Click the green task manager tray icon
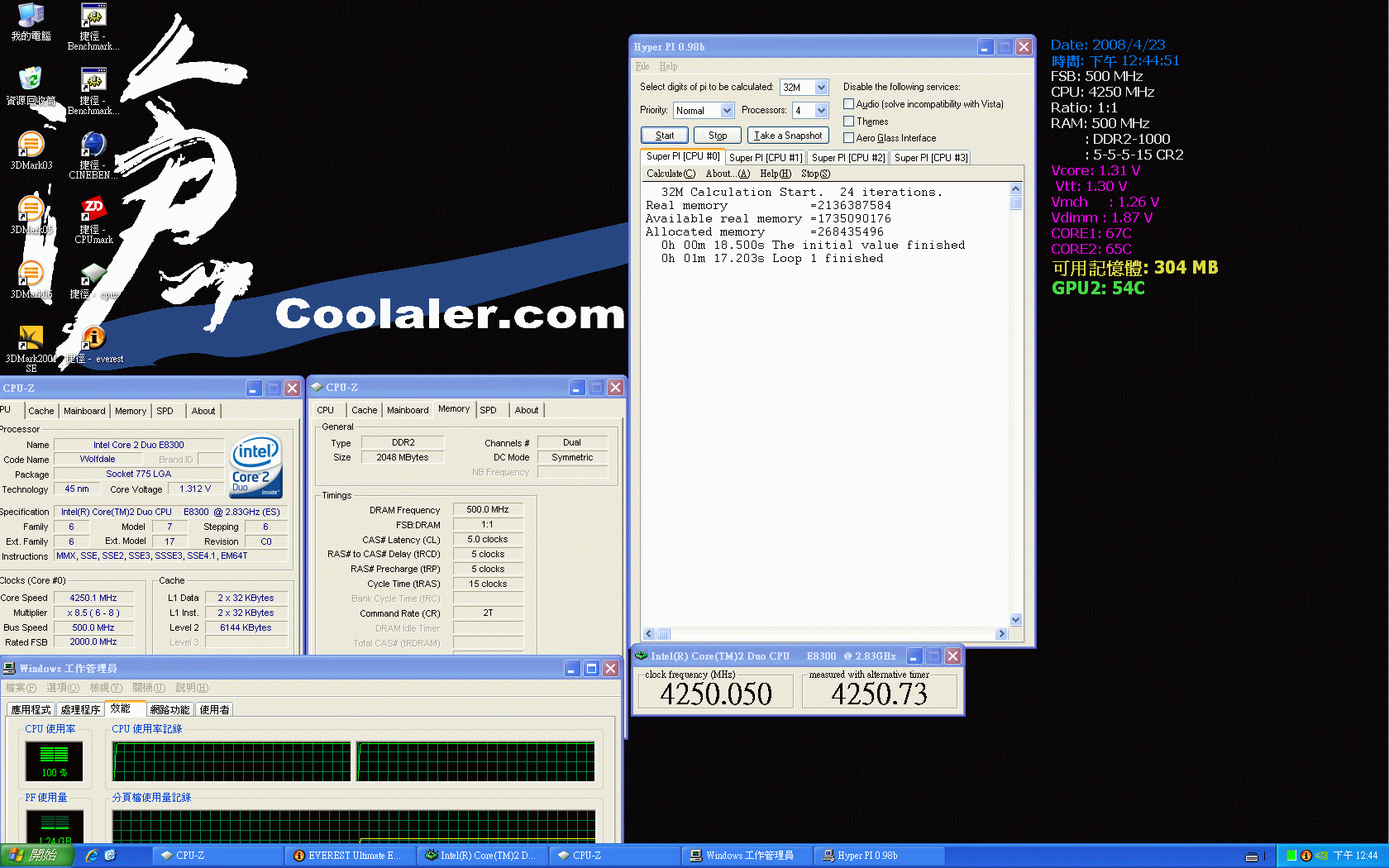Screen dimensions: 1389x868 1291,856
